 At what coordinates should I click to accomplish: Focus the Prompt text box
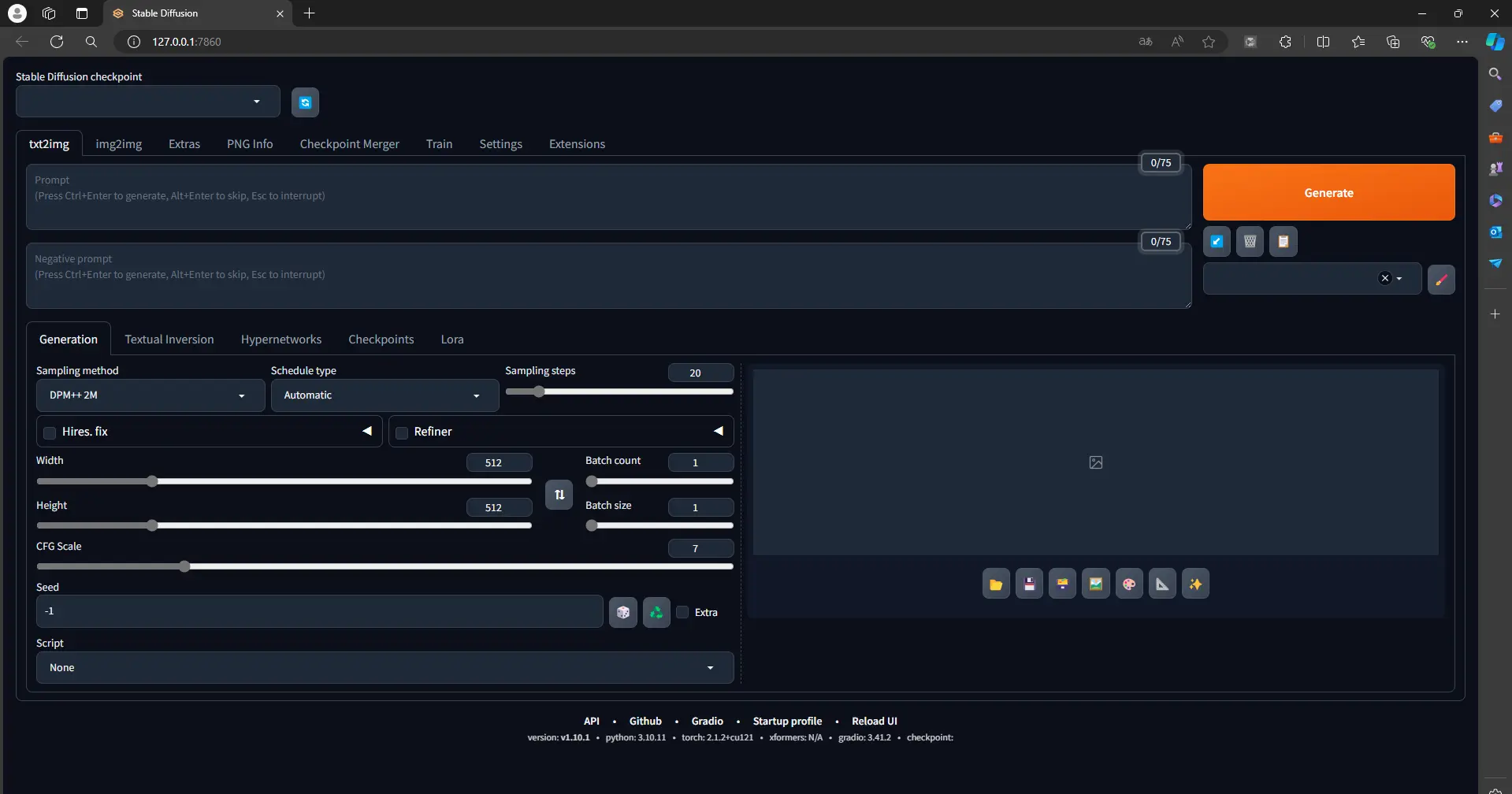(608, 197)
